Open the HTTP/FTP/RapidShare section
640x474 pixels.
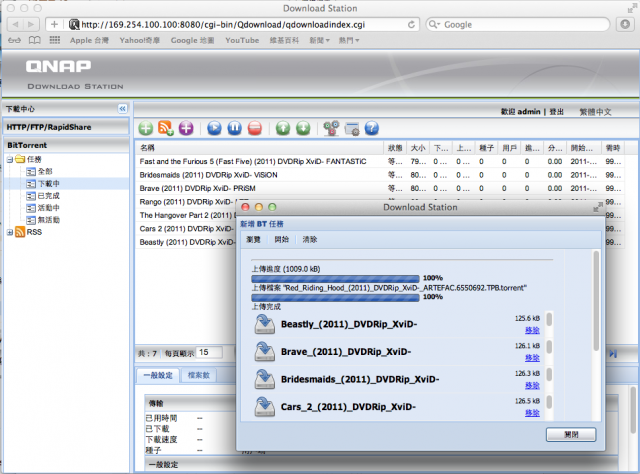(x=66, y=127)
